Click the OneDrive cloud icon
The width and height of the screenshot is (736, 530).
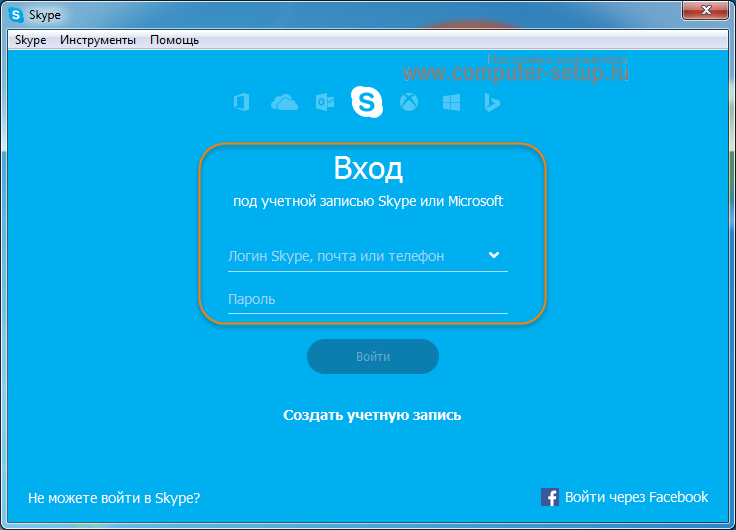pos(284,102)
